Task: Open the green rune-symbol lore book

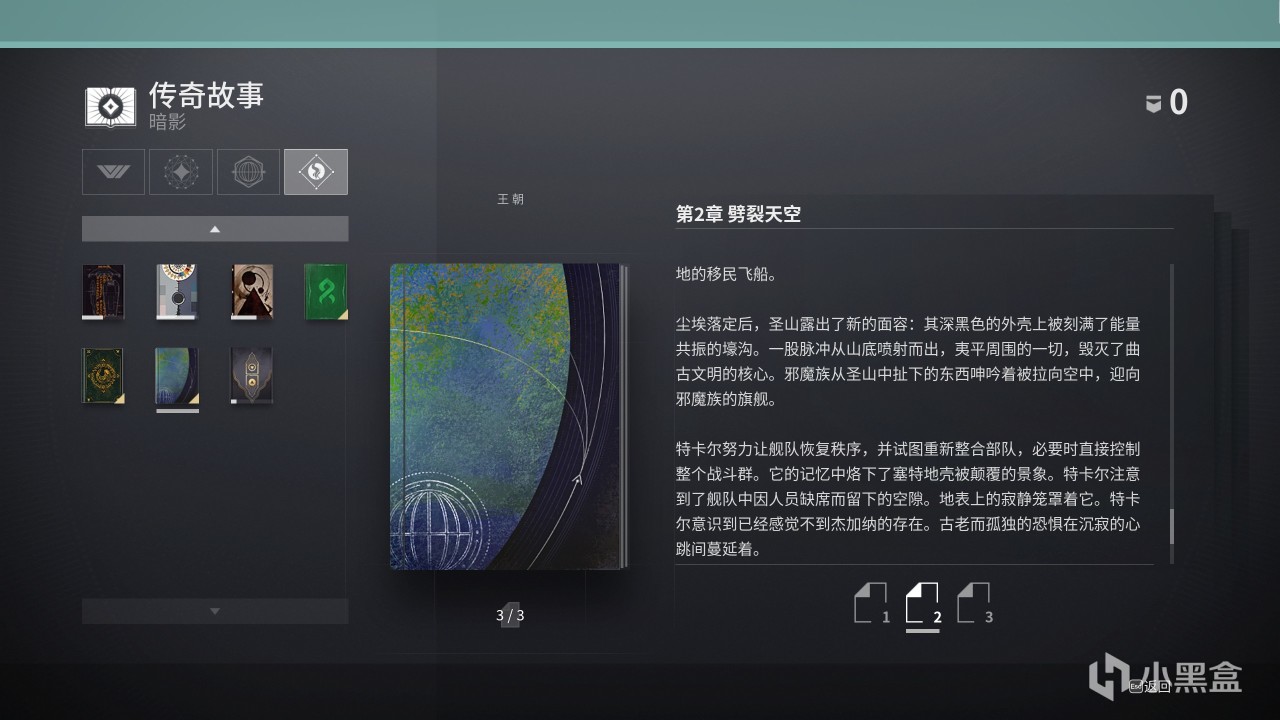Action: (x=326, y=292)
